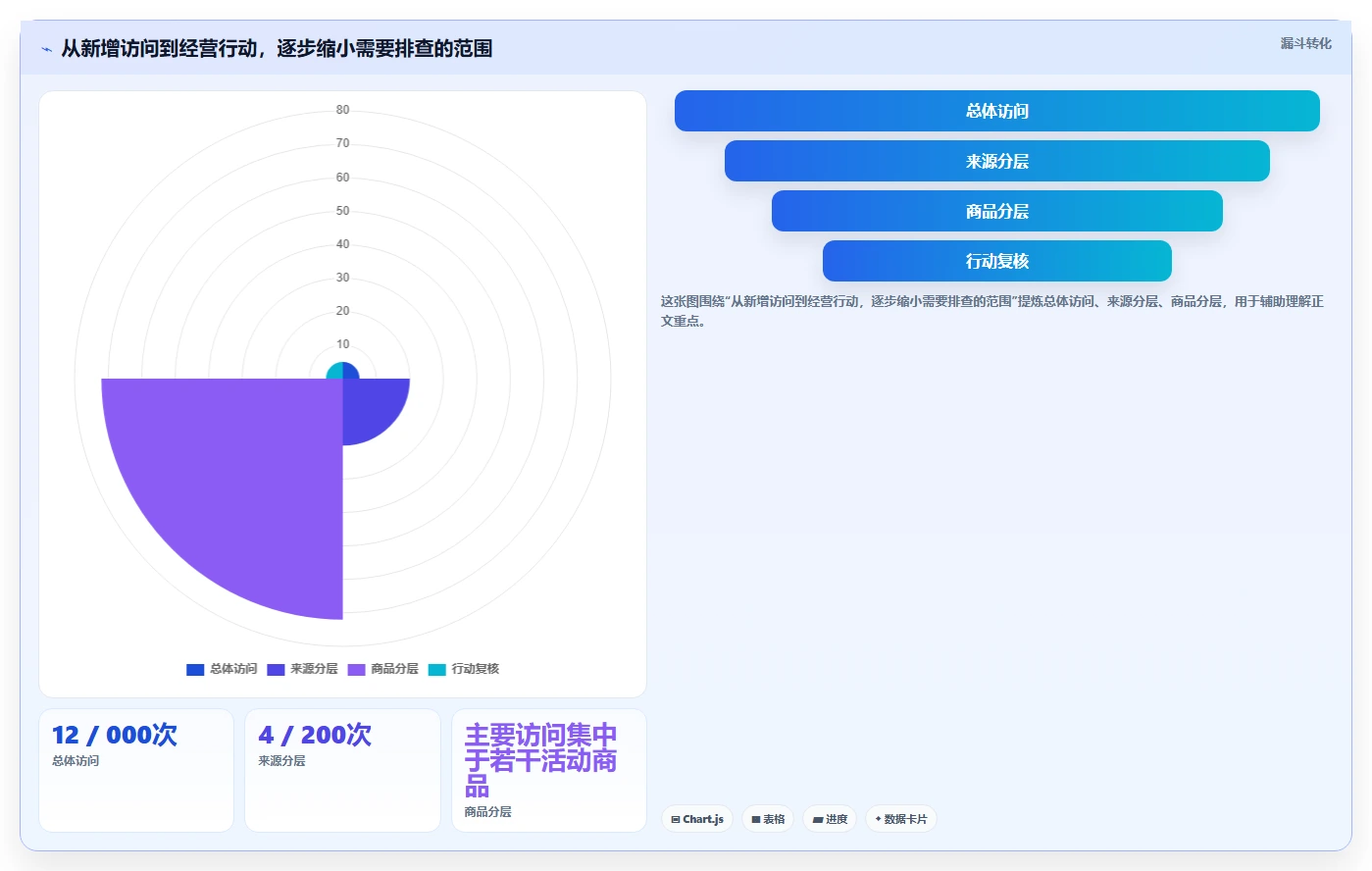Click the Chart.js tag chip

pos(697,819)
